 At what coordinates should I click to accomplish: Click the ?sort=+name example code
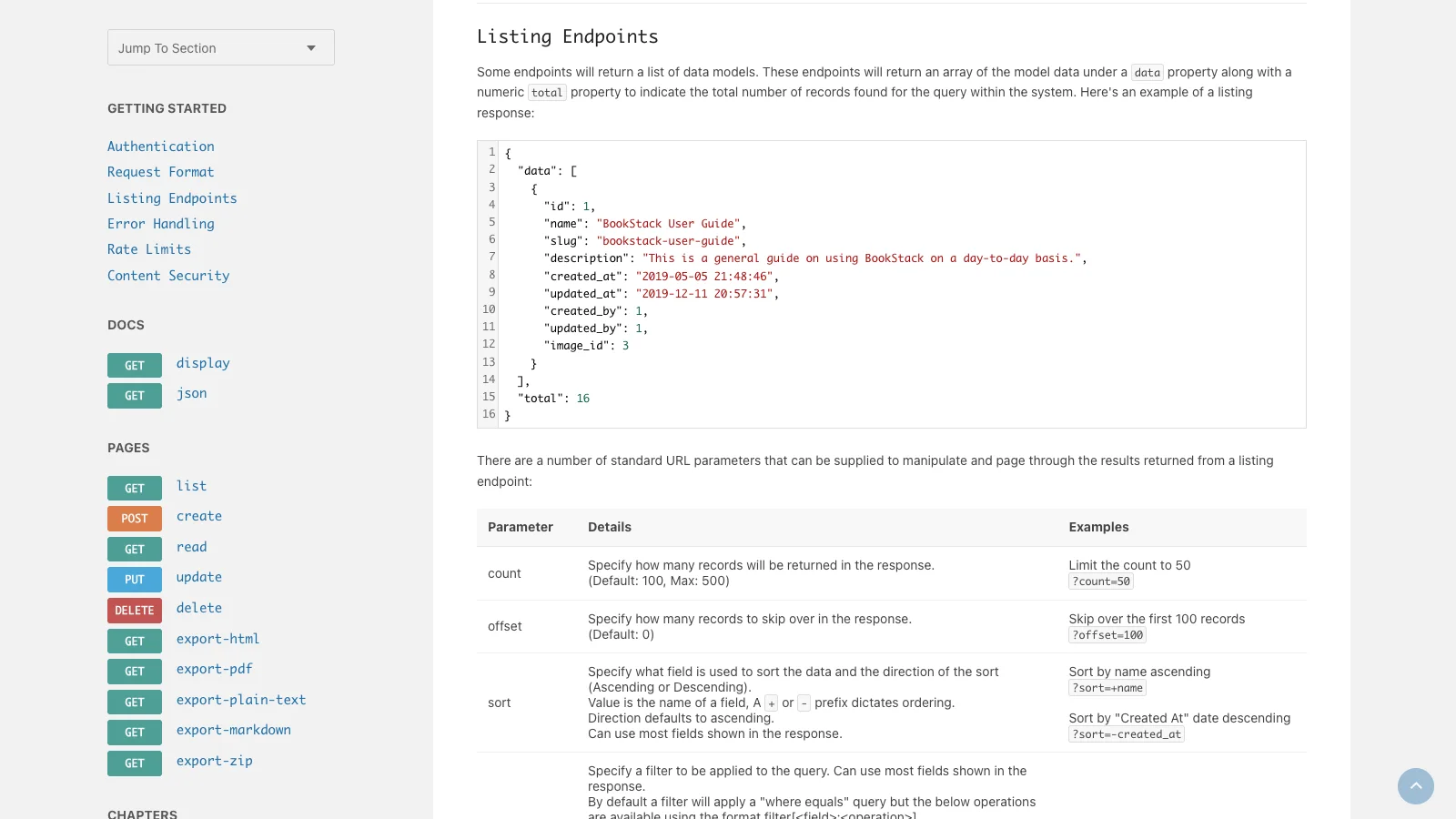coord(1107,688)
